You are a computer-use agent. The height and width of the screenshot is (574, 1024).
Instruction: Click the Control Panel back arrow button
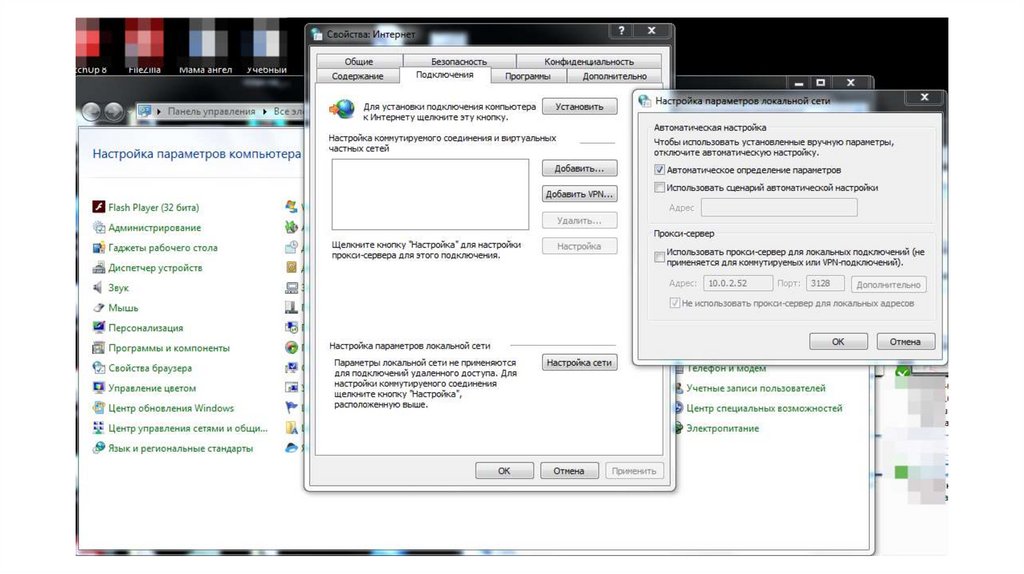(91, 112)
